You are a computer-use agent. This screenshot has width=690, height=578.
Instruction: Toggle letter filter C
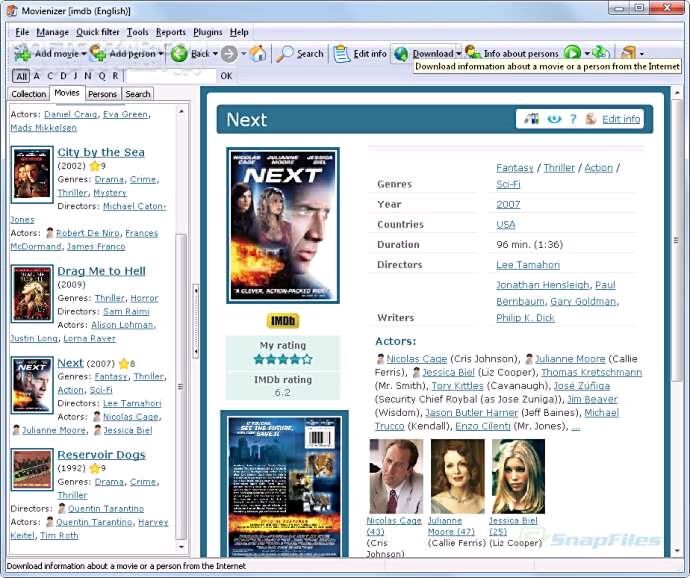(50, 76)
